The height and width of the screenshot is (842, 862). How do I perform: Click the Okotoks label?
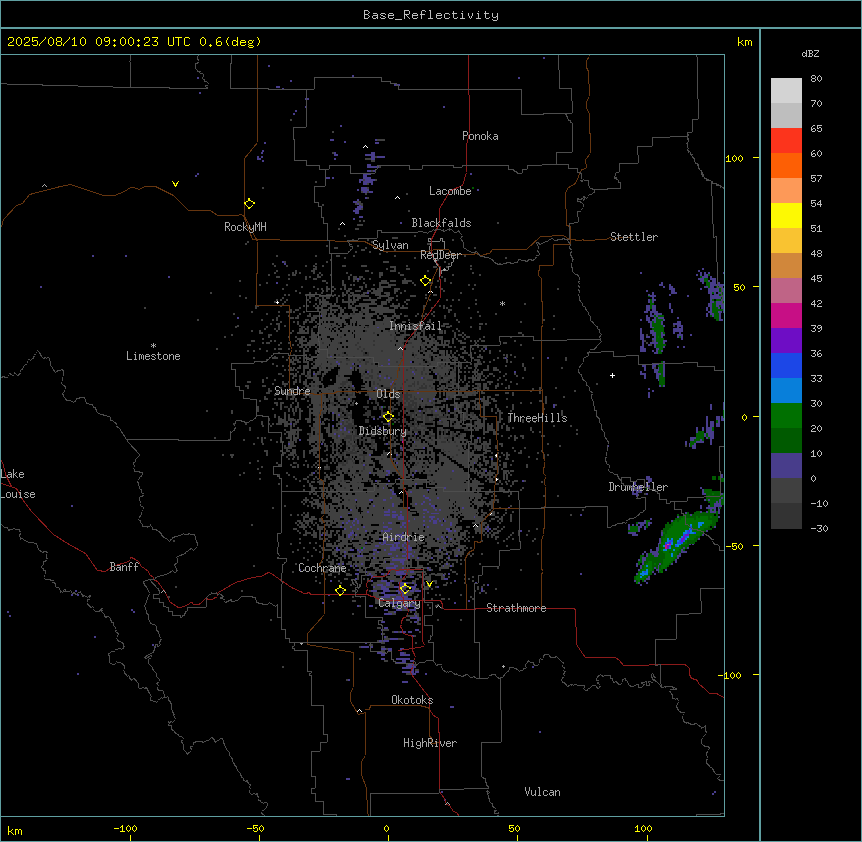pos(412,700)
